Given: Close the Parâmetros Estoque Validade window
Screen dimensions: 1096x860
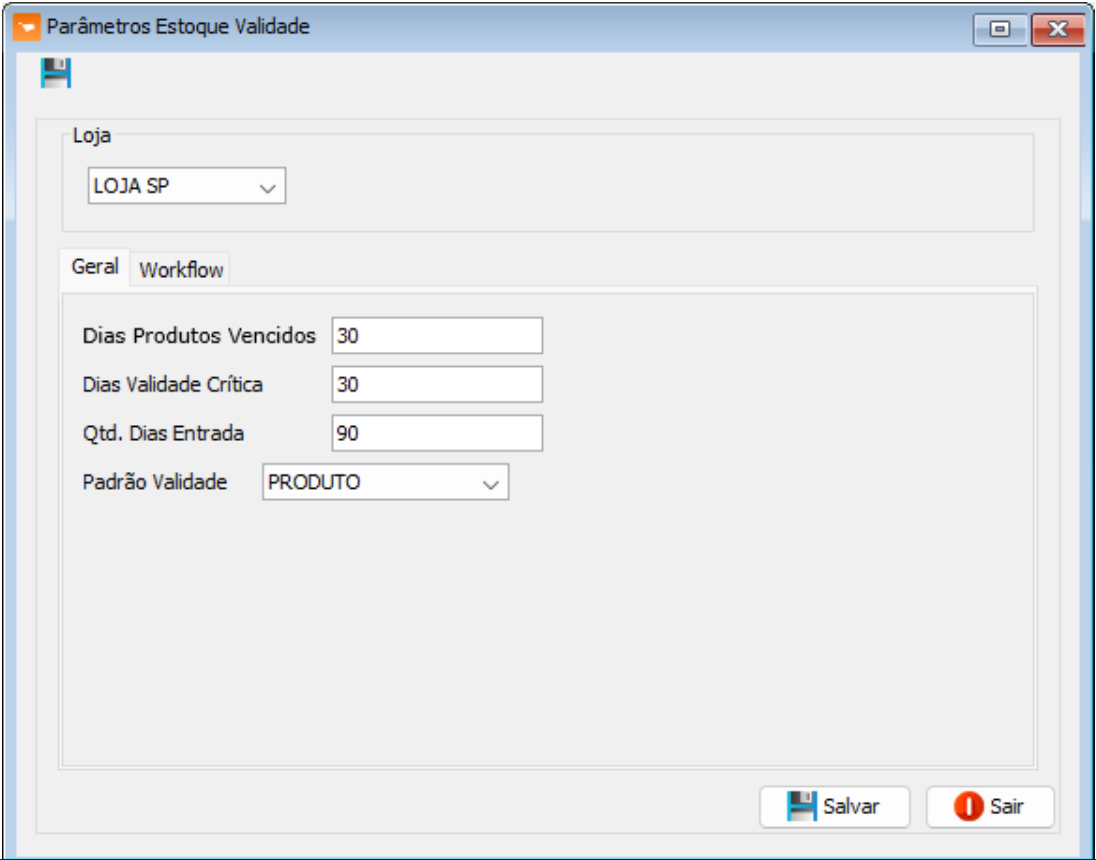Looking at the screenshot, I should [1058, 29].
